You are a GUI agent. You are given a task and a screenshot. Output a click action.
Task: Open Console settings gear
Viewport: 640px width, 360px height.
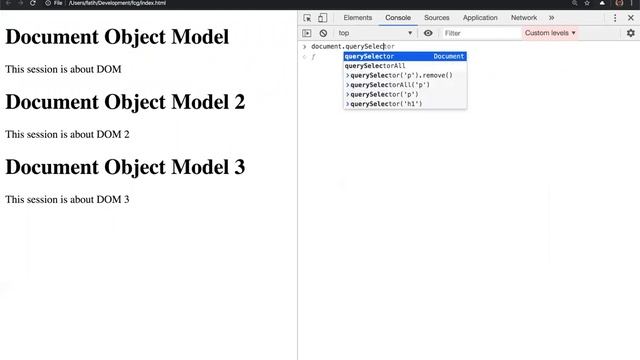pyautogui.click(x=631, y=33)
